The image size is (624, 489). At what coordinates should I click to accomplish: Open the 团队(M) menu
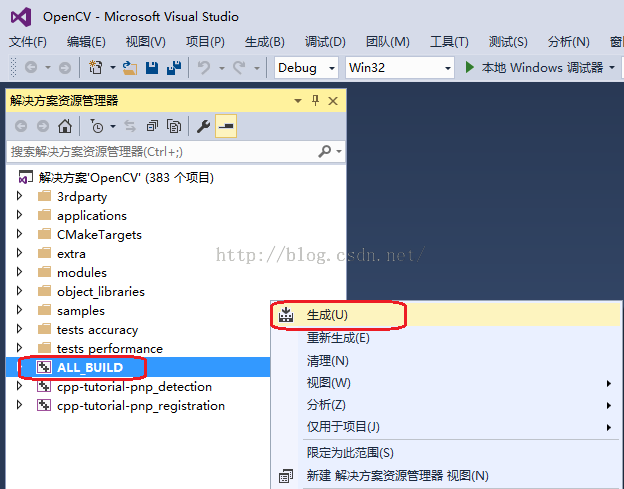388,42
